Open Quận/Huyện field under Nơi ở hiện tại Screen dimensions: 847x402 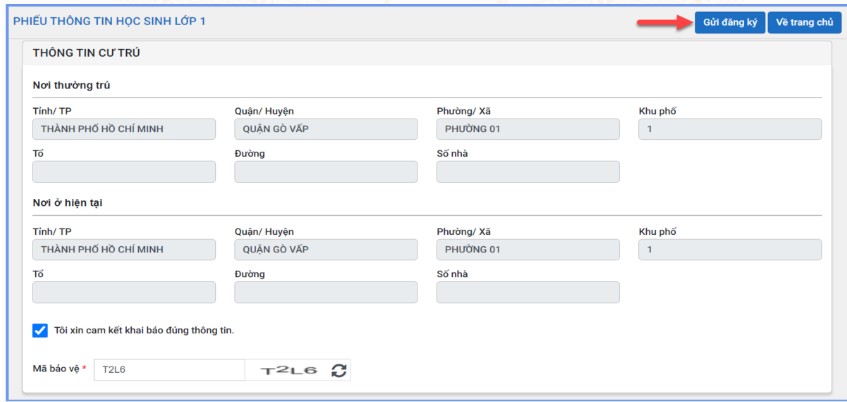coord(326,249)
